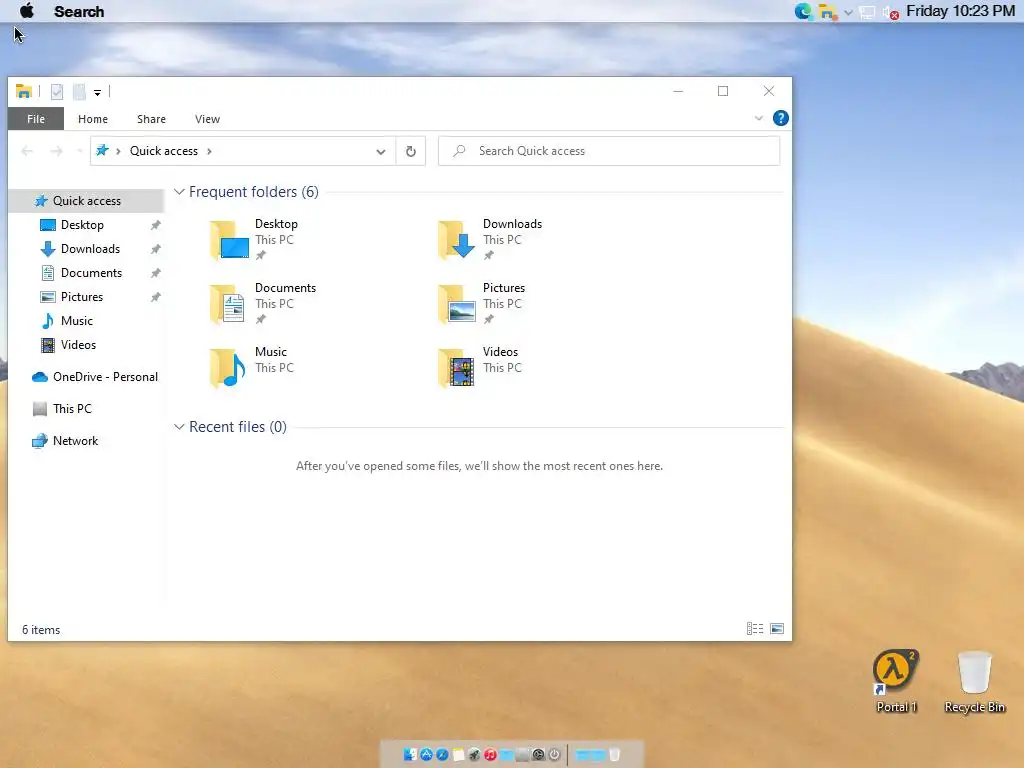Click the File Explorer icon in system tray
The width and height of the screenshot is (1024, 768).
point(827,12)
